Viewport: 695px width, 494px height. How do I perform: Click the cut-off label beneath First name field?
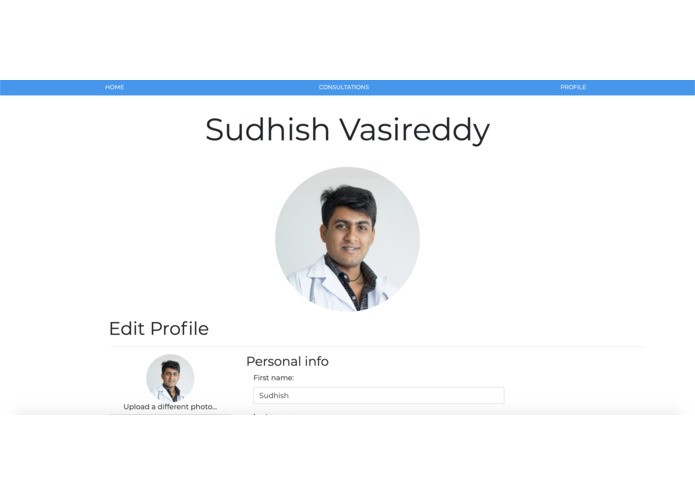coord(262,414)
